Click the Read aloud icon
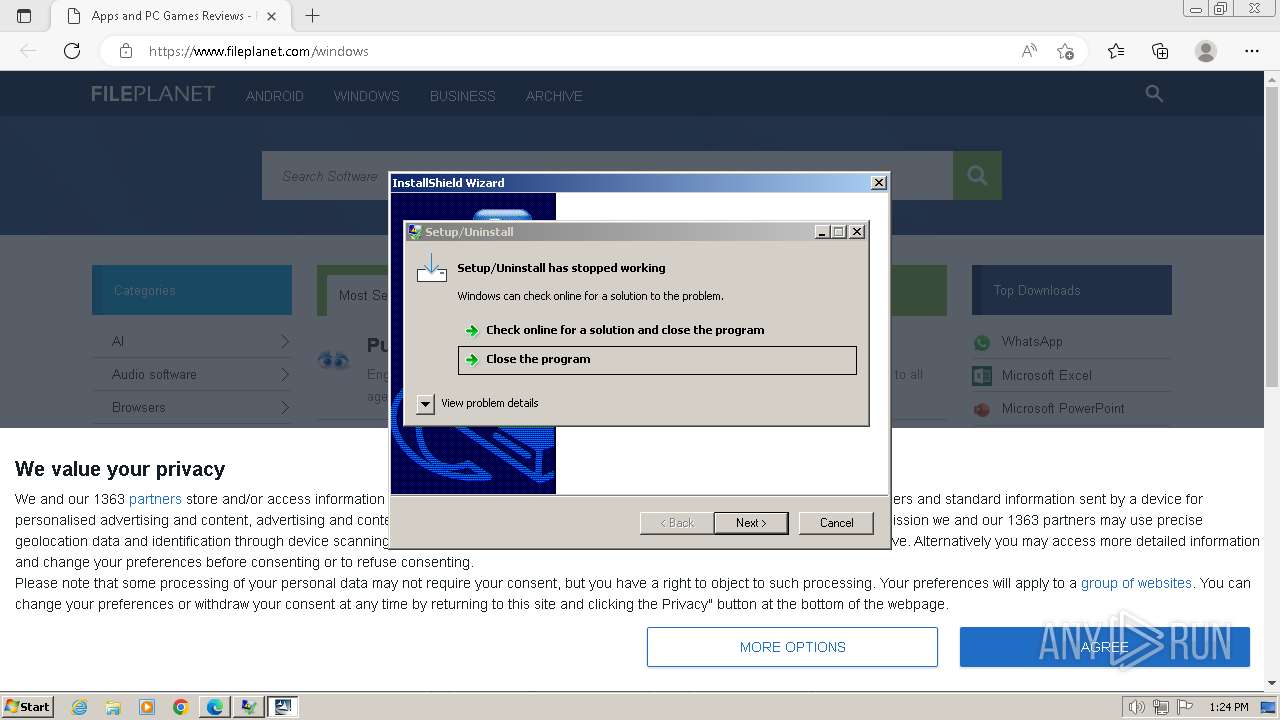The width and height of the screenshot is (1280, 720). tap(1029, 51)
